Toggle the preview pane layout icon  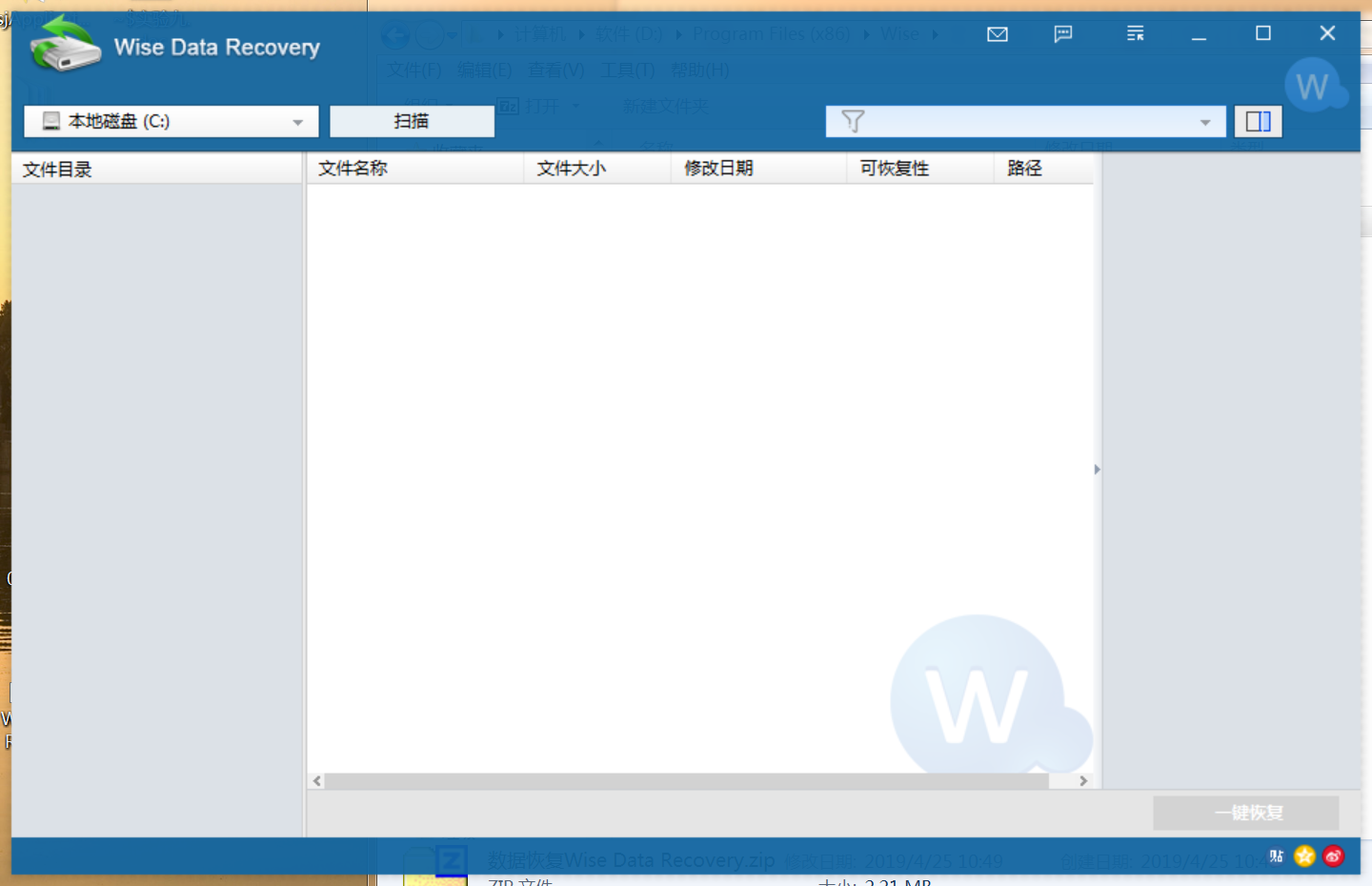1259,121
